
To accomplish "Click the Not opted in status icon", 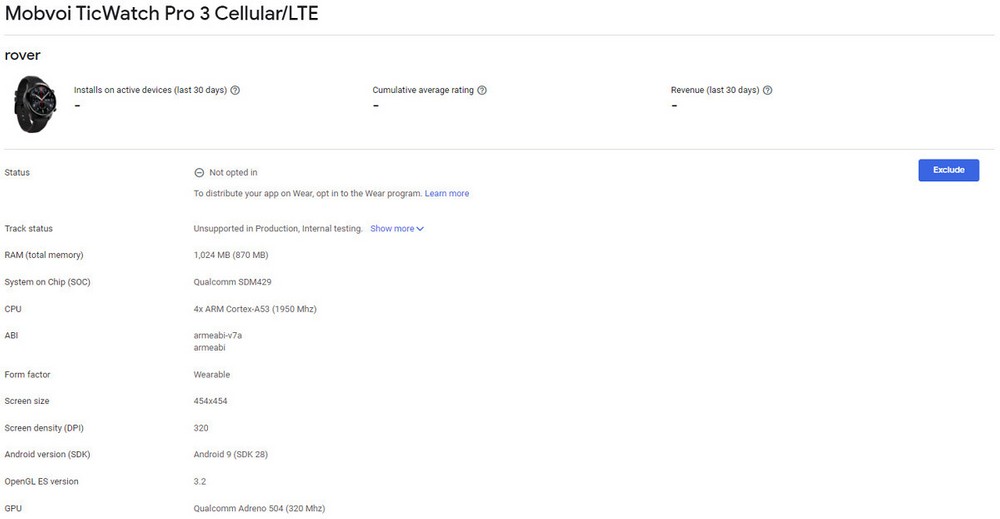I will 199,172.
